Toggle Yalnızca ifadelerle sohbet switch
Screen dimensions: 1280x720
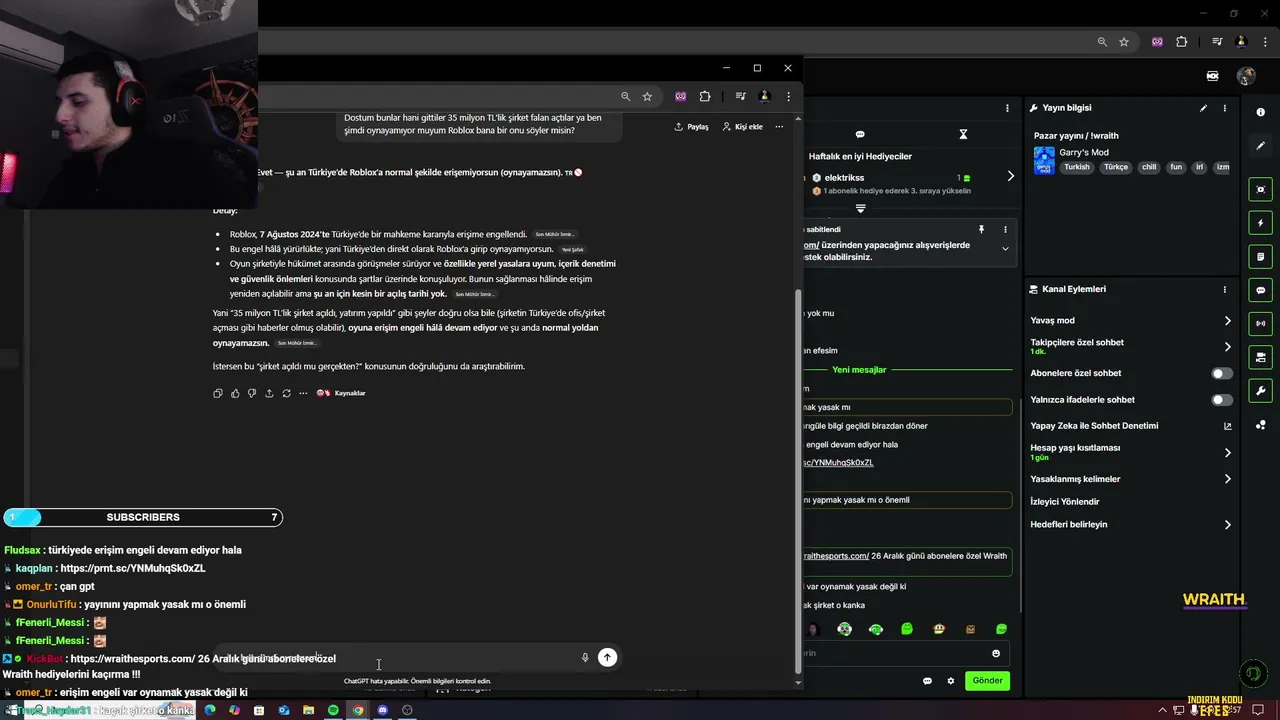[1222, 400]
